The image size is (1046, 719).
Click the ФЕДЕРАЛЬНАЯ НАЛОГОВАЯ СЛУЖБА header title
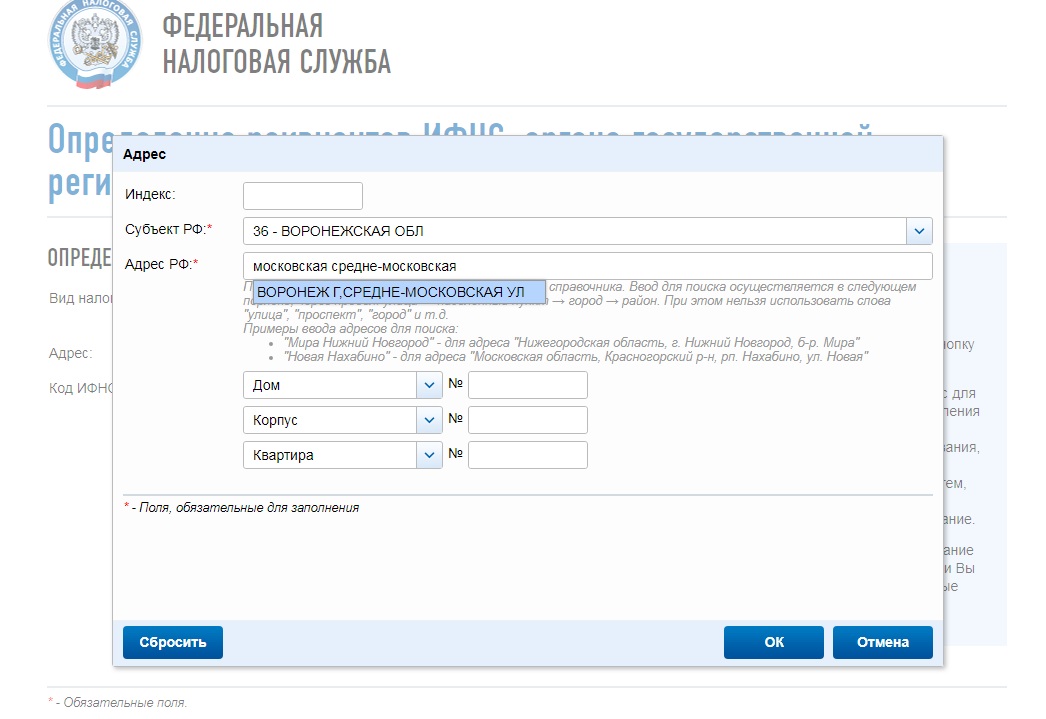point(276,45)
